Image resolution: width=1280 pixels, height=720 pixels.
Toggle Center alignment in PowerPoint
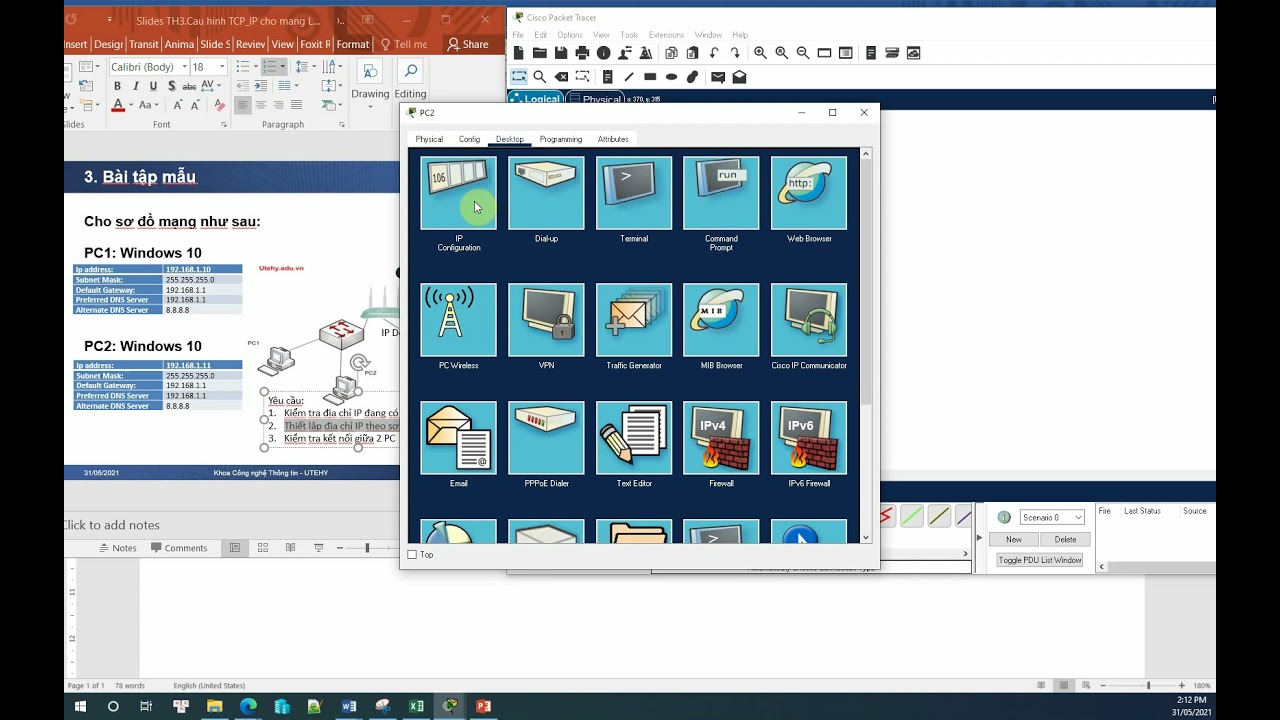pos(260,105)
